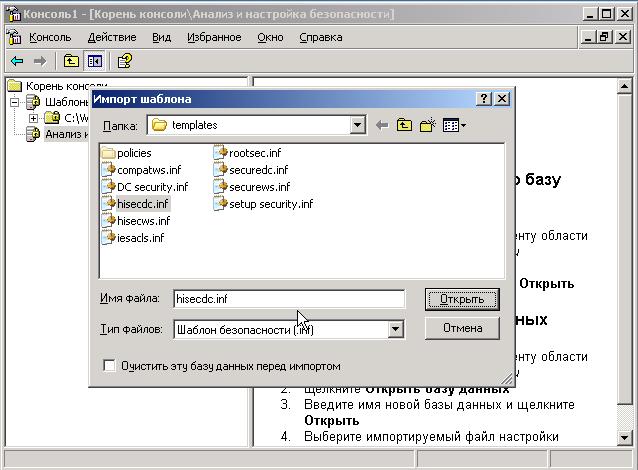Viewport: 638px width, 470px height.
Task: Close the Импорт шаблона dialog
Action: (502, 98)
